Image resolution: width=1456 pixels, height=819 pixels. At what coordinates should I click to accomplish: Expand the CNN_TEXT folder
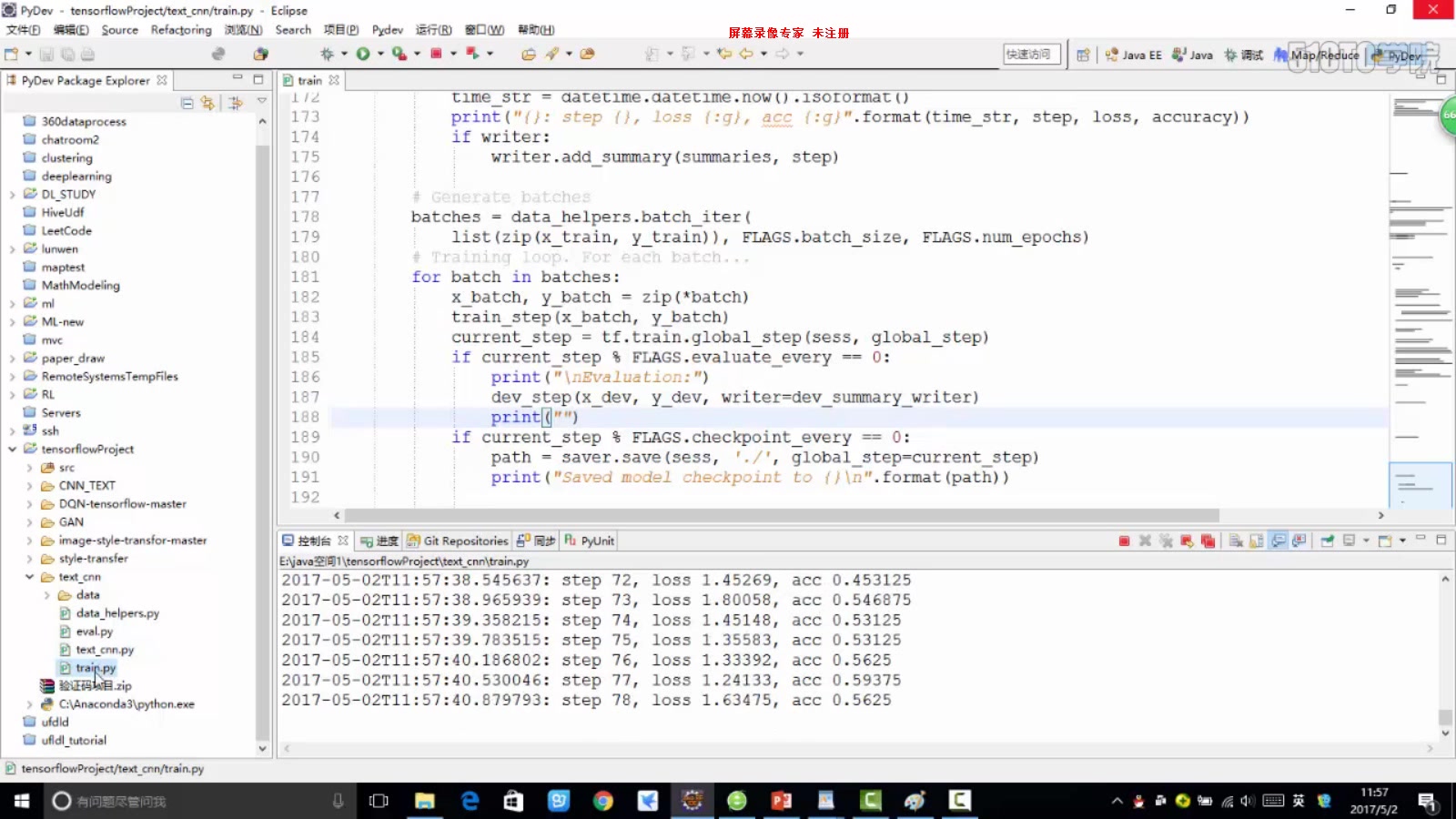click(x=29, y=485)
